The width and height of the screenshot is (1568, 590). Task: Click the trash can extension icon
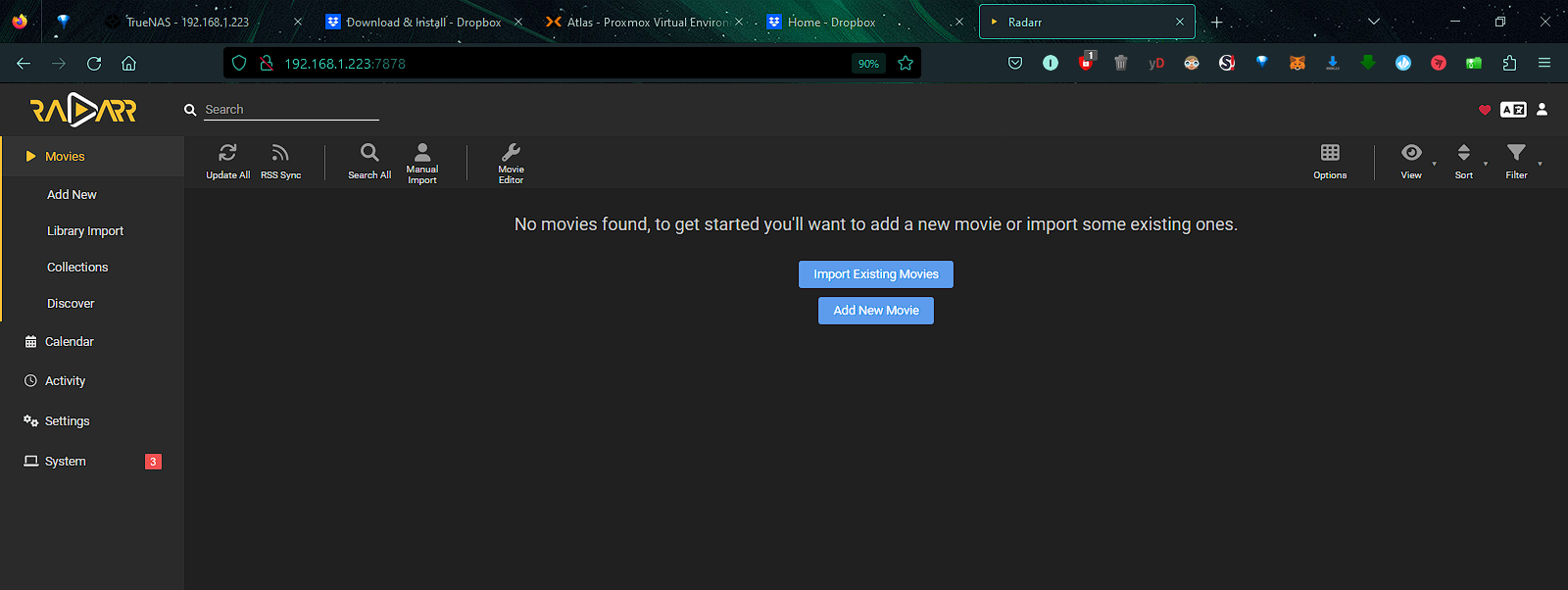click(1121, 63)
